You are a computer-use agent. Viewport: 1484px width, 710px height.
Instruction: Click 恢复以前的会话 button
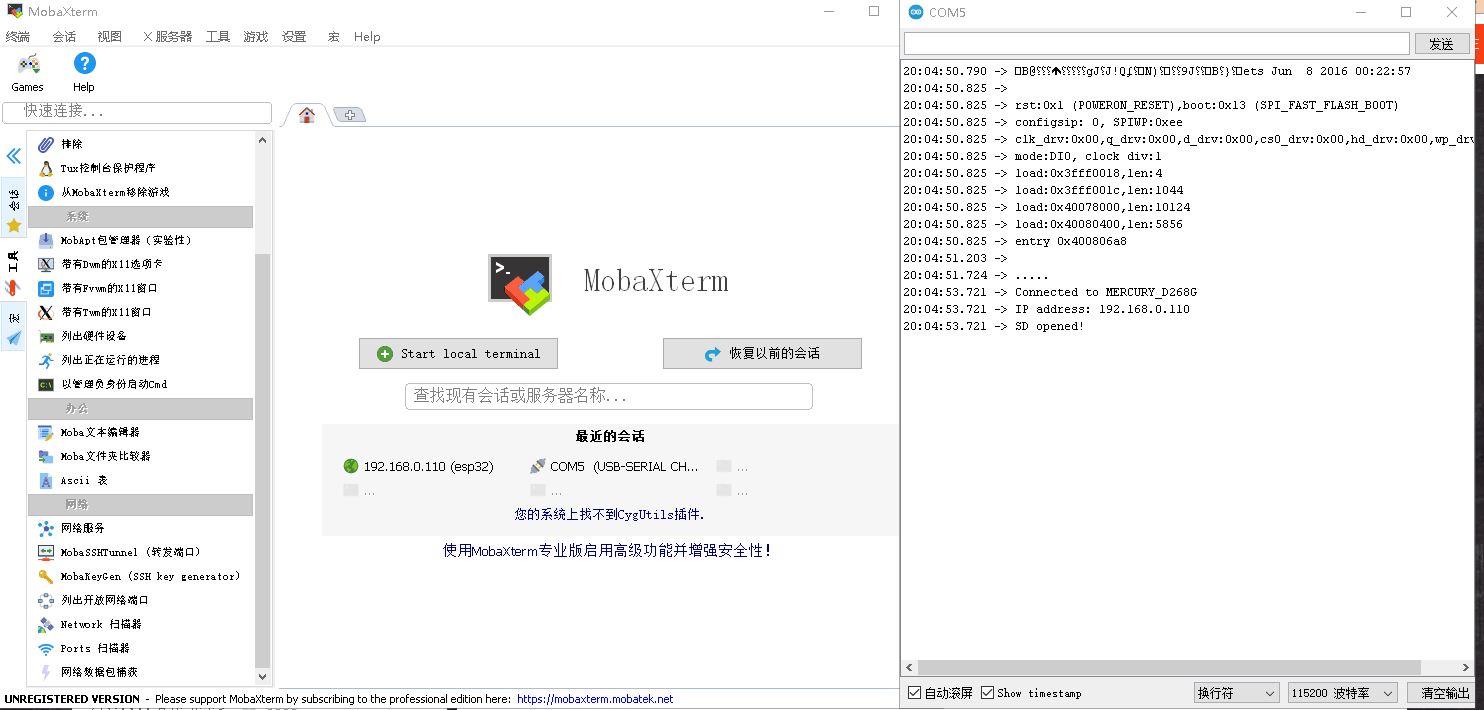[762, 354]
